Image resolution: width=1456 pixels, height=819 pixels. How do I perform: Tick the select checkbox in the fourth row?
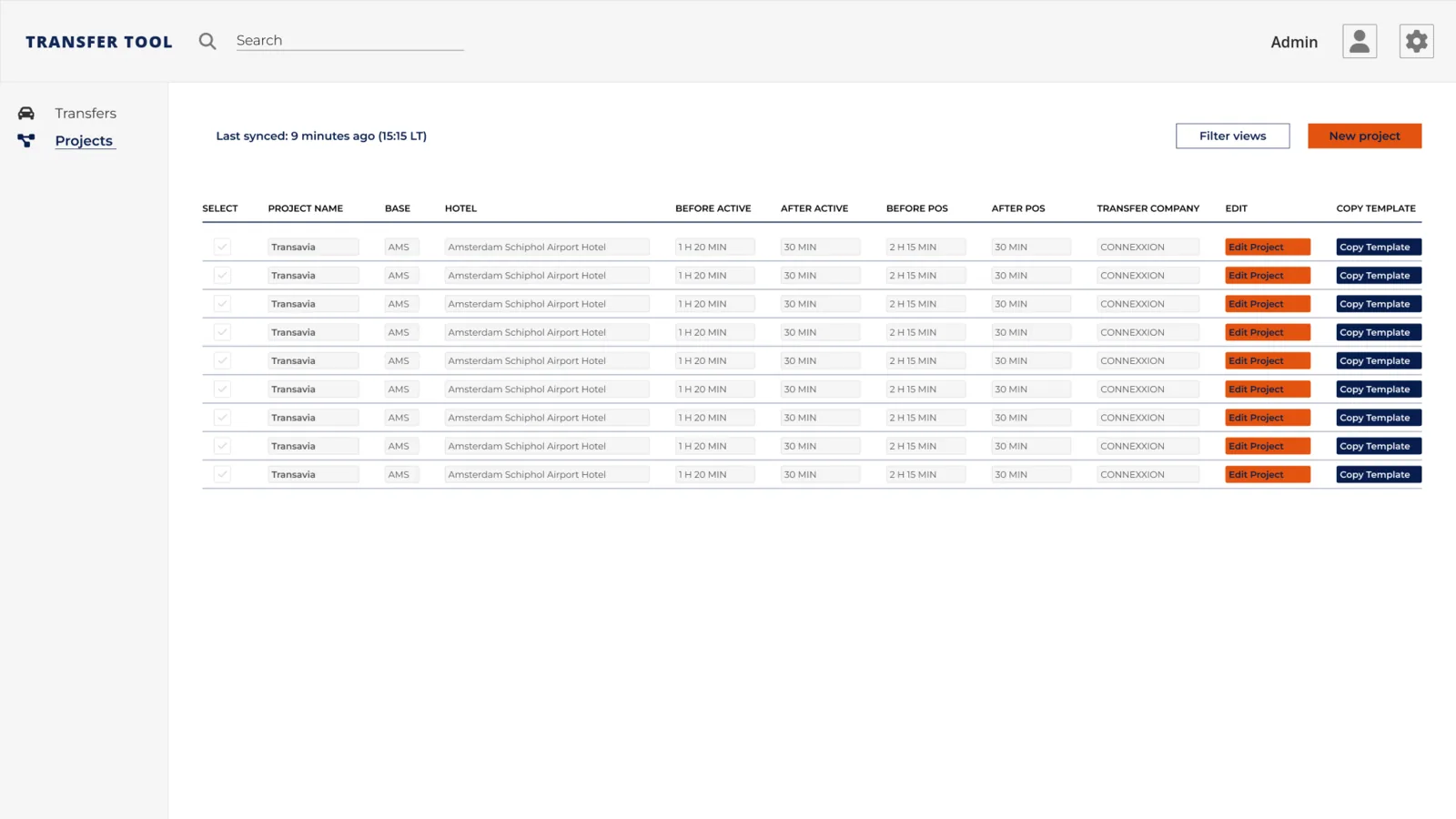[x=222, y=332]
